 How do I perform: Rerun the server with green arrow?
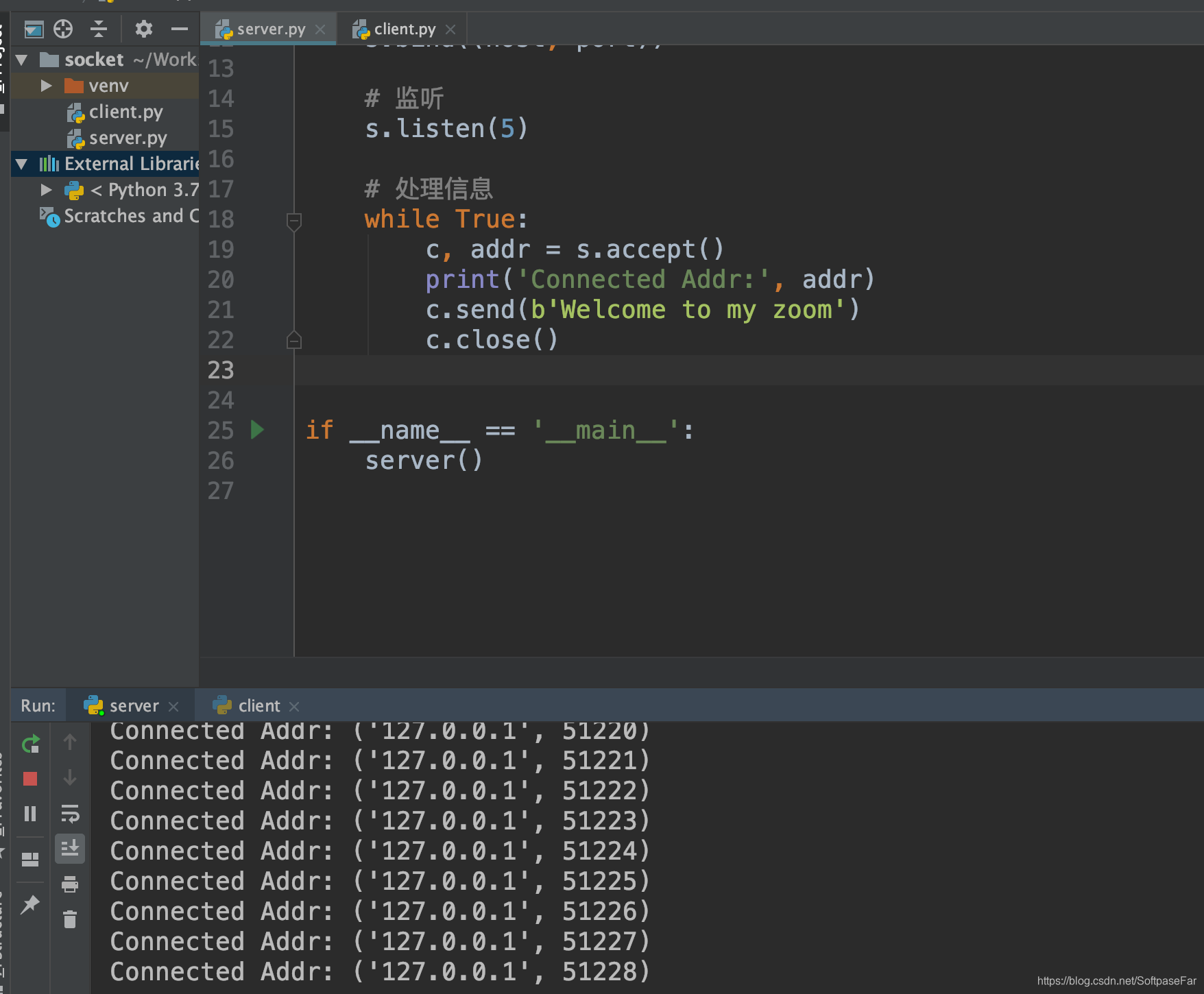pyautogui.click(x=30, y=744)
